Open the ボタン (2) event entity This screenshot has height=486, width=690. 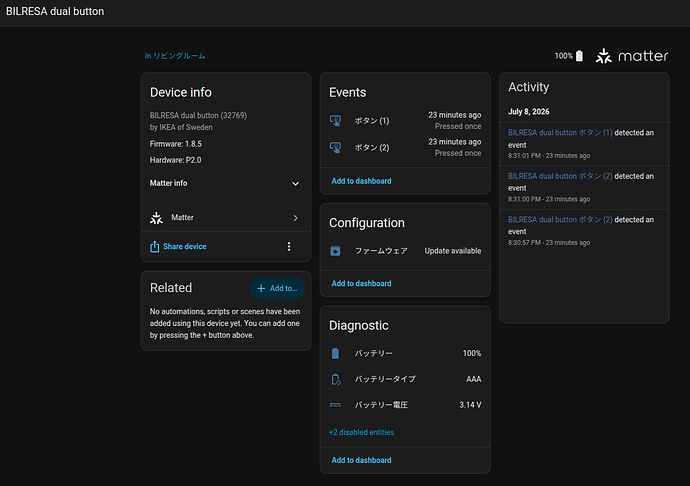click(x=405, y=147)
